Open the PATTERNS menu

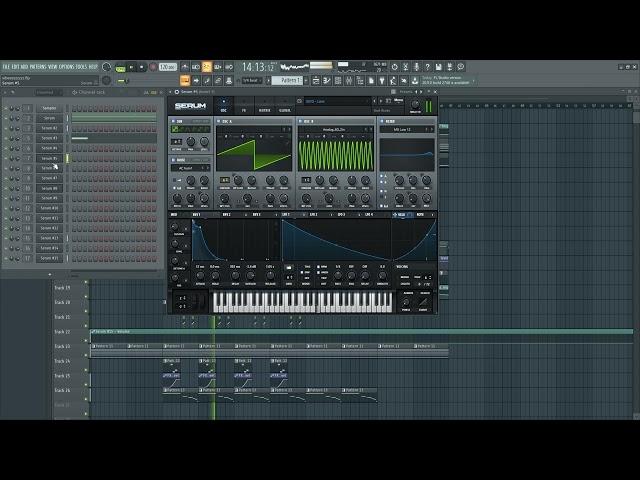coord(38,67)
